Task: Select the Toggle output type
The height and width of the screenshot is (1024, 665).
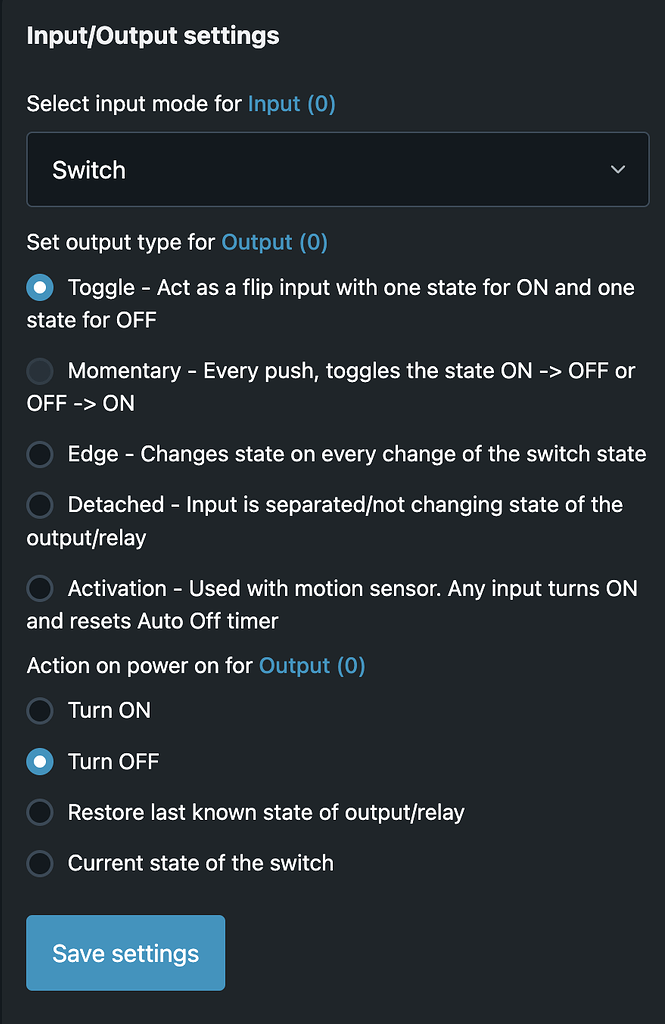Action: tap(39, 287)
